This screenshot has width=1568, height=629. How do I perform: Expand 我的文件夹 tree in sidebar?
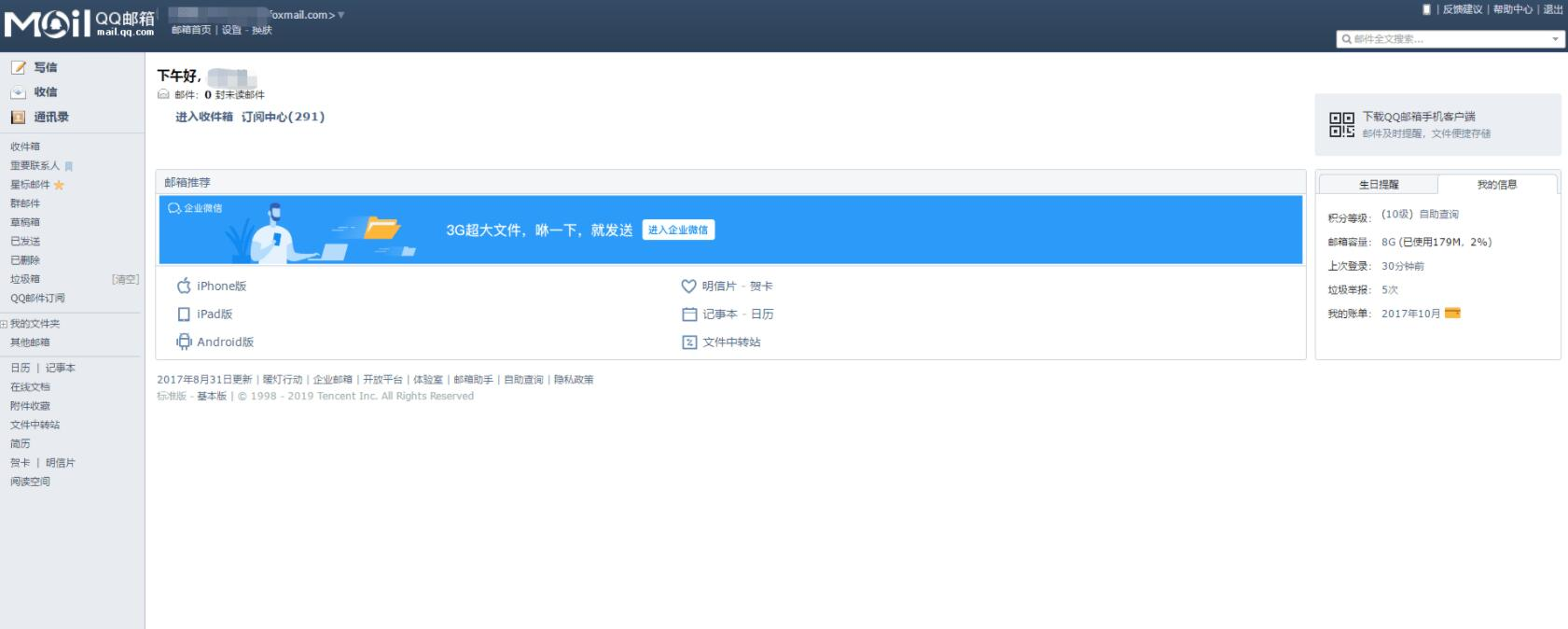(x=4, y=324)
